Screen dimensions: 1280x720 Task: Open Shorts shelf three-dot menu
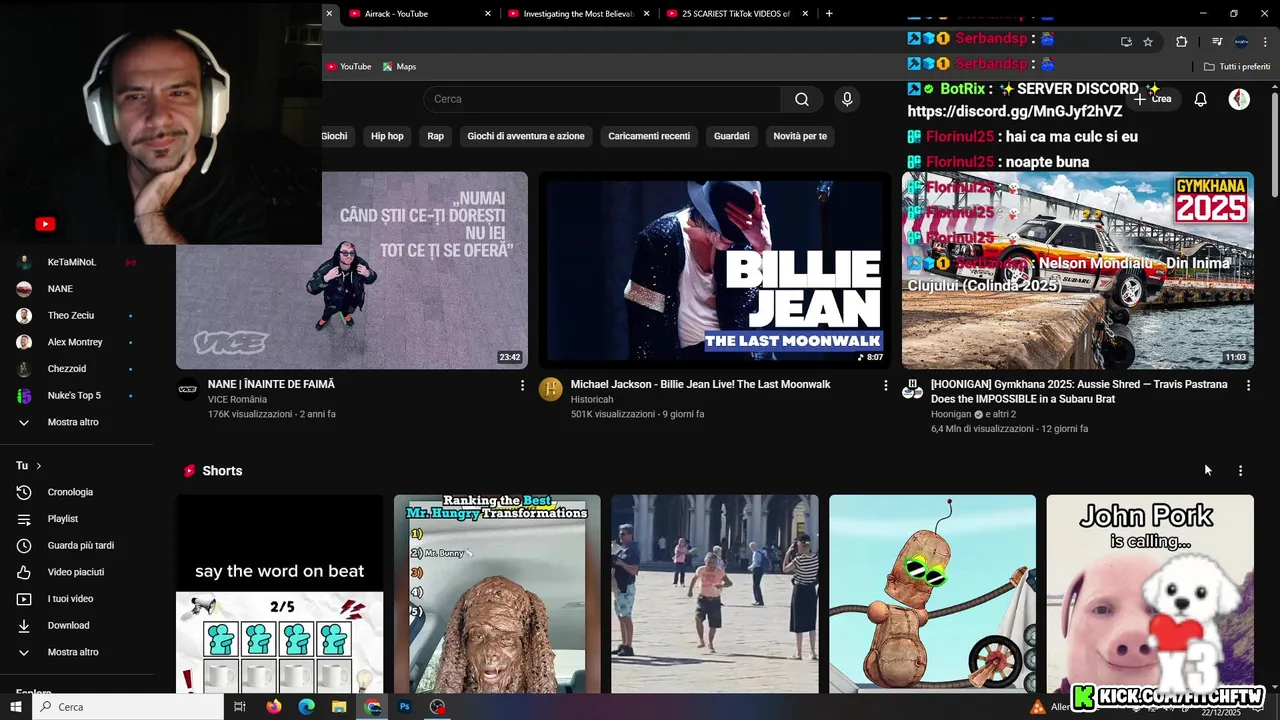click(1240, 471)
